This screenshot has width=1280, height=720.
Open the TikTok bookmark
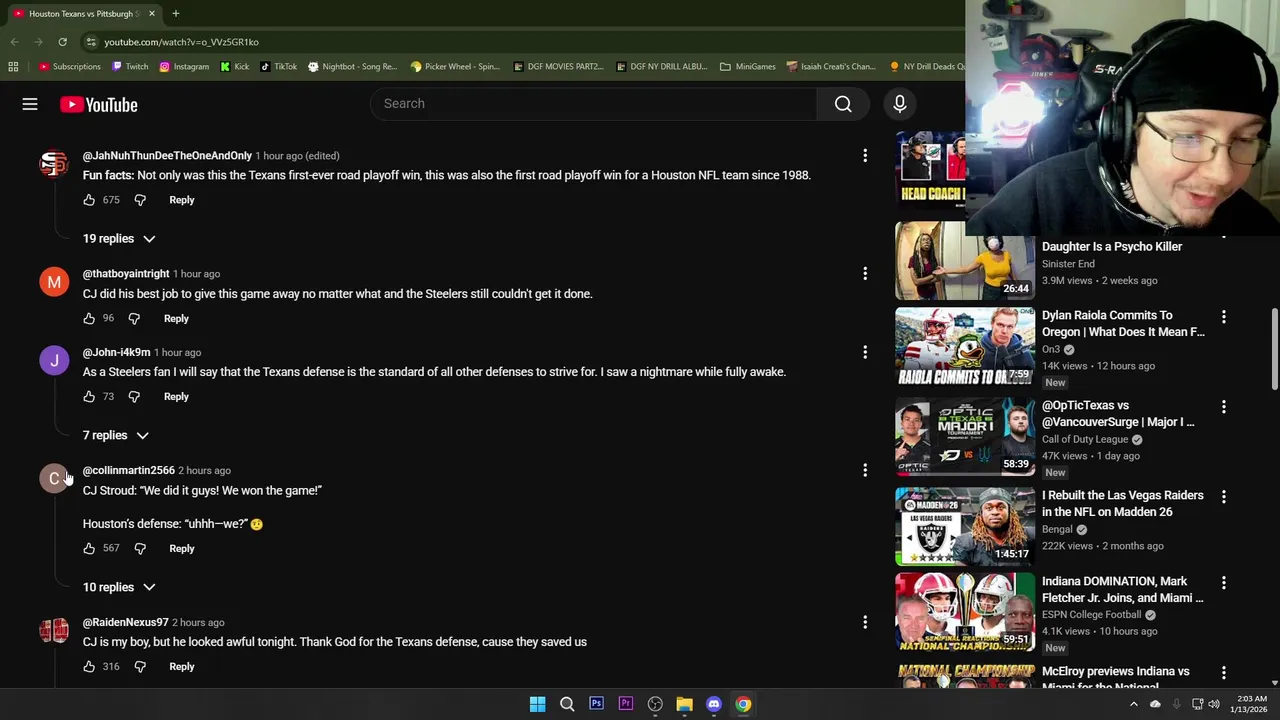(279, 67)
